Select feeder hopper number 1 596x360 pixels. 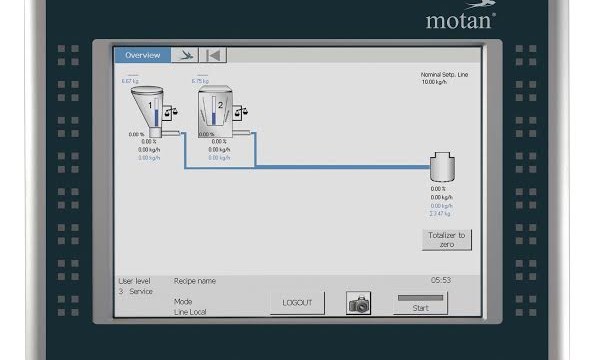148,111
